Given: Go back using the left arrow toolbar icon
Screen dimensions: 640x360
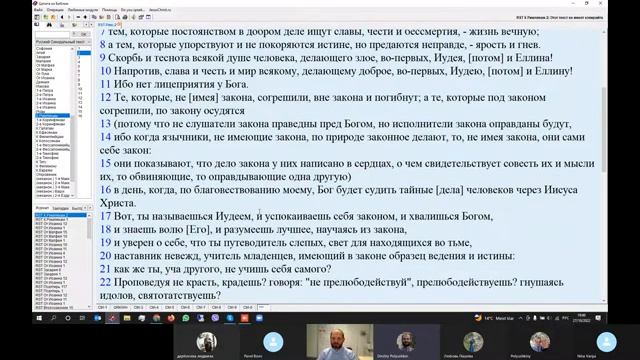Looking at the screenshot, I should pos(62,17).
